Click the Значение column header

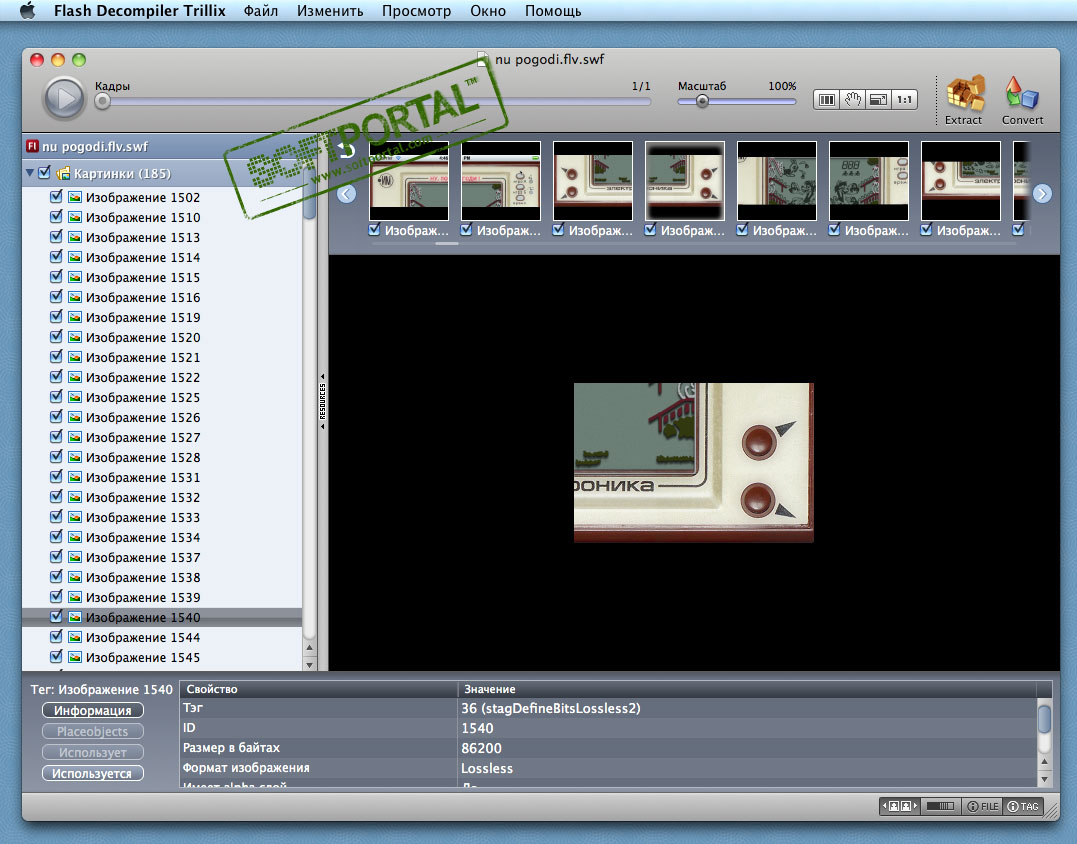(x=747, y=689)
